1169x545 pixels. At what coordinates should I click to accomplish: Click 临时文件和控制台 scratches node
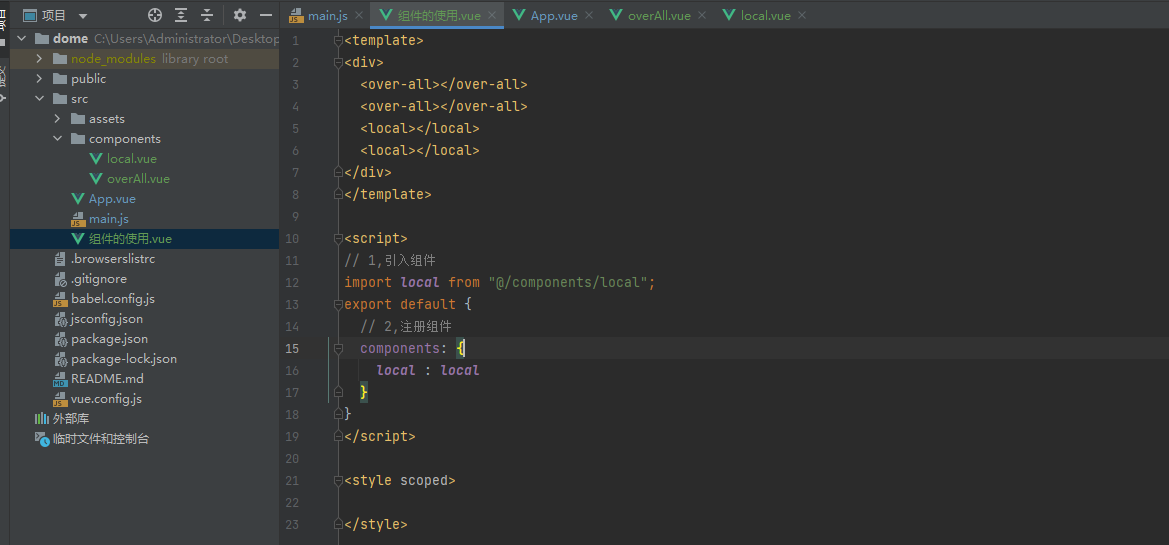(101, 439)
